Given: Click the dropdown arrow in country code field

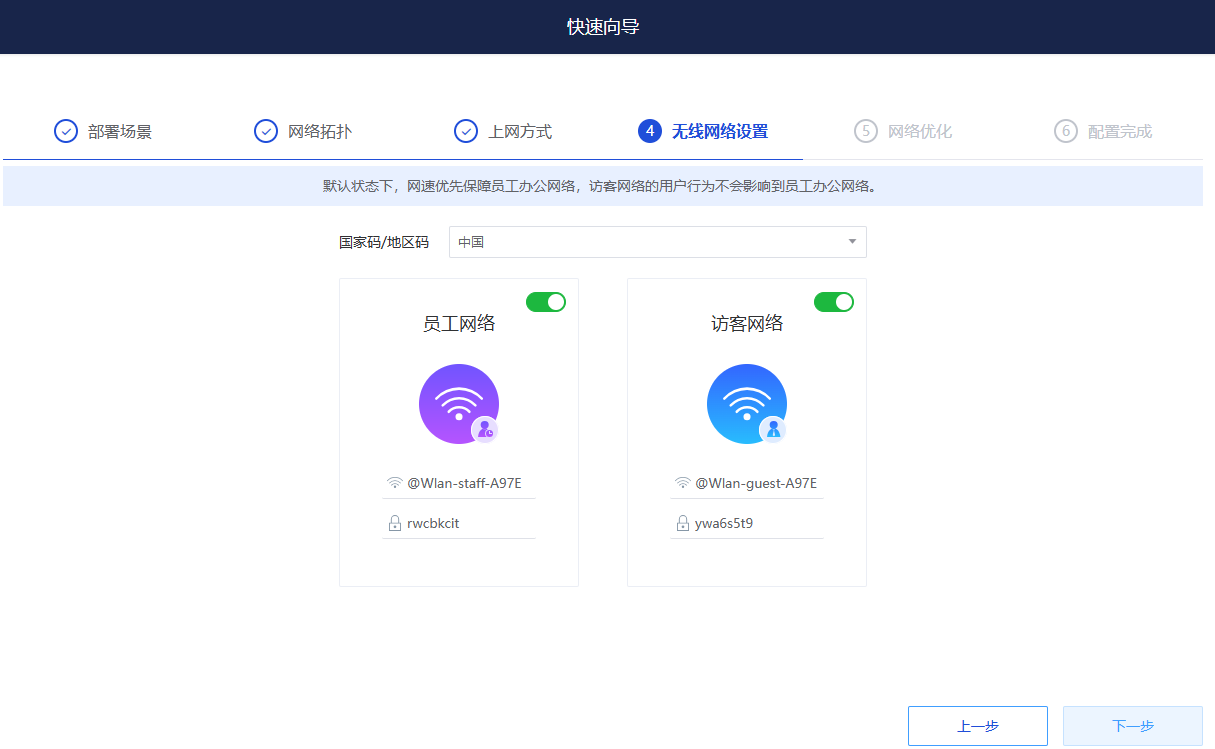Looking at the screenshot, I should (852, 242).
